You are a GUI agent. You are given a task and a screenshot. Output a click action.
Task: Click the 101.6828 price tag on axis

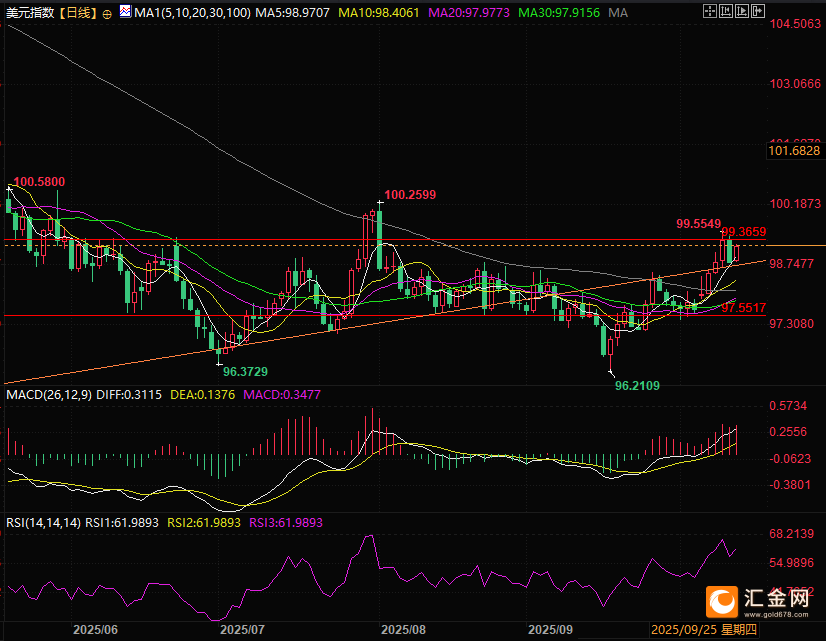(x=795, y=151)
